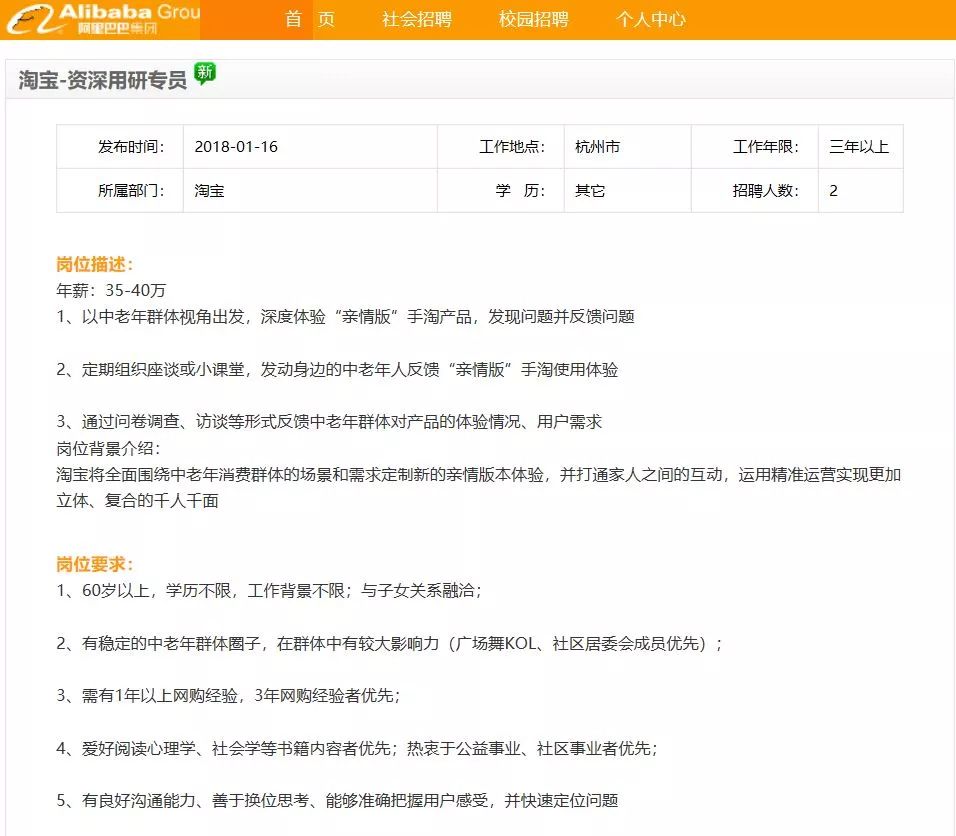Click the 三年以上 work experience value

coord(858,147)
